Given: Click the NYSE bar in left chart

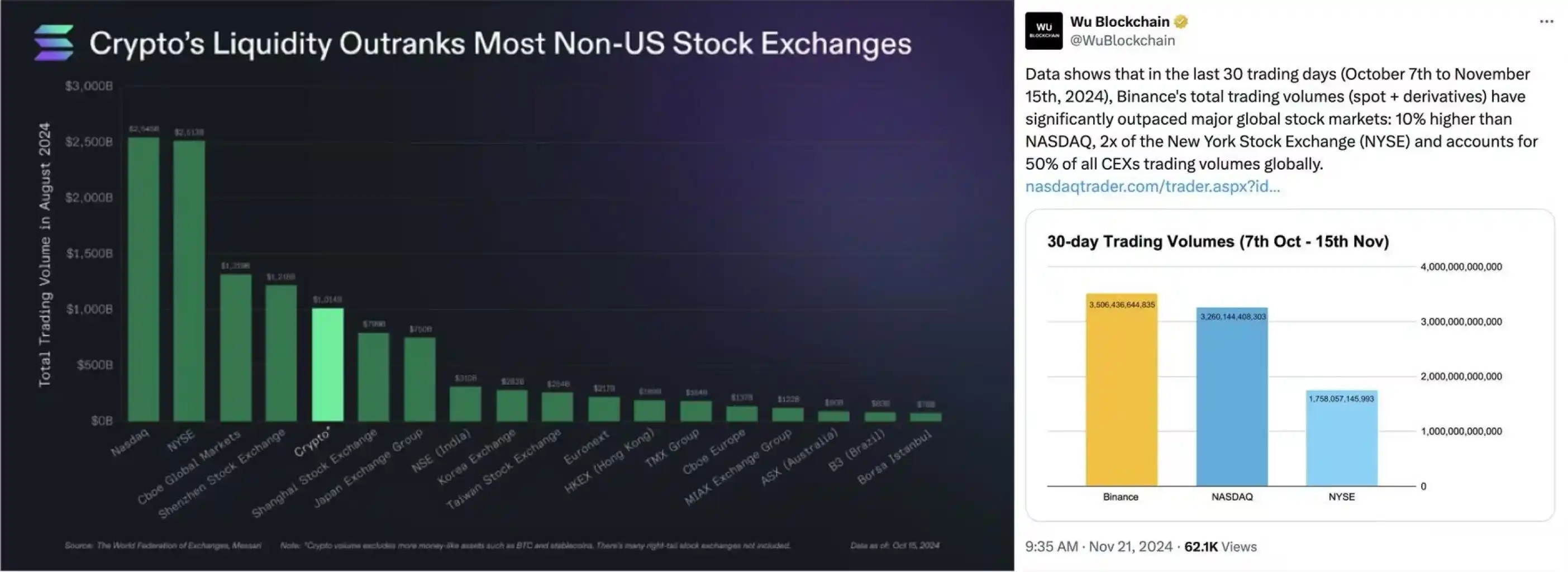Looking at the screenshot, I should tap(189, 280).
